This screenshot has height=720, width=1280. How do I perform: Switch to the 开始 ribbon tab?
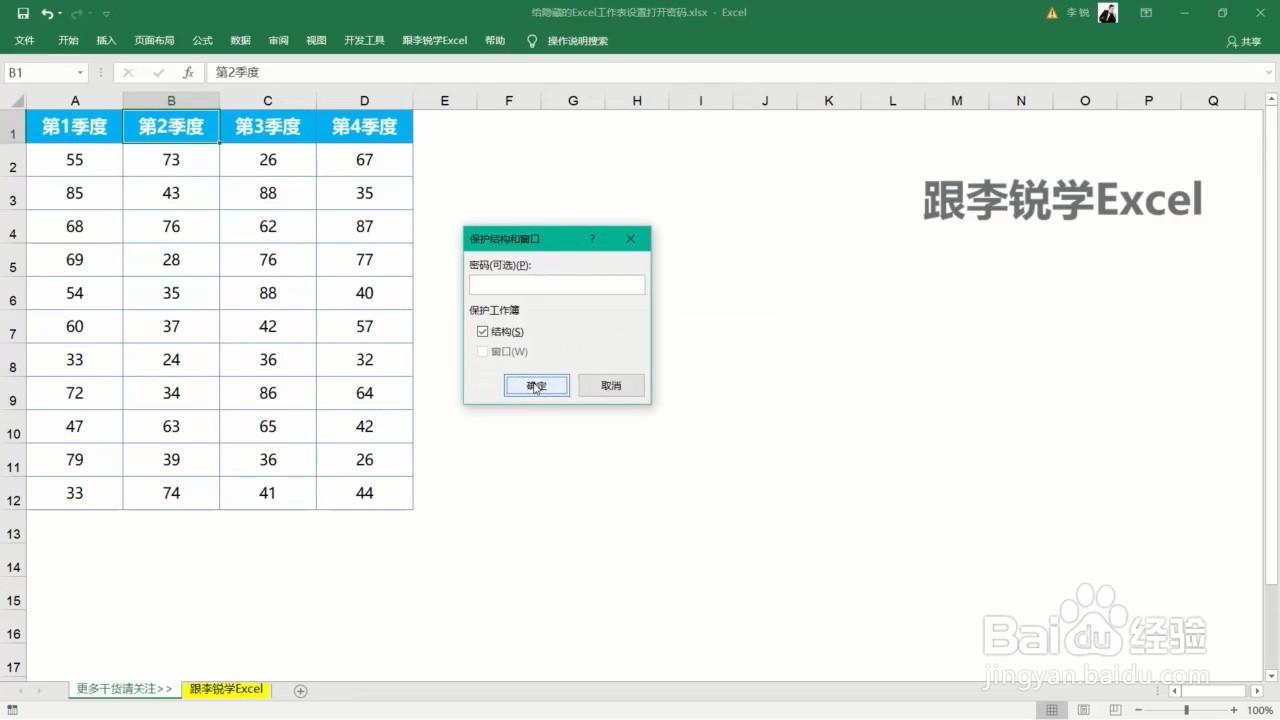tap(68, 41)
